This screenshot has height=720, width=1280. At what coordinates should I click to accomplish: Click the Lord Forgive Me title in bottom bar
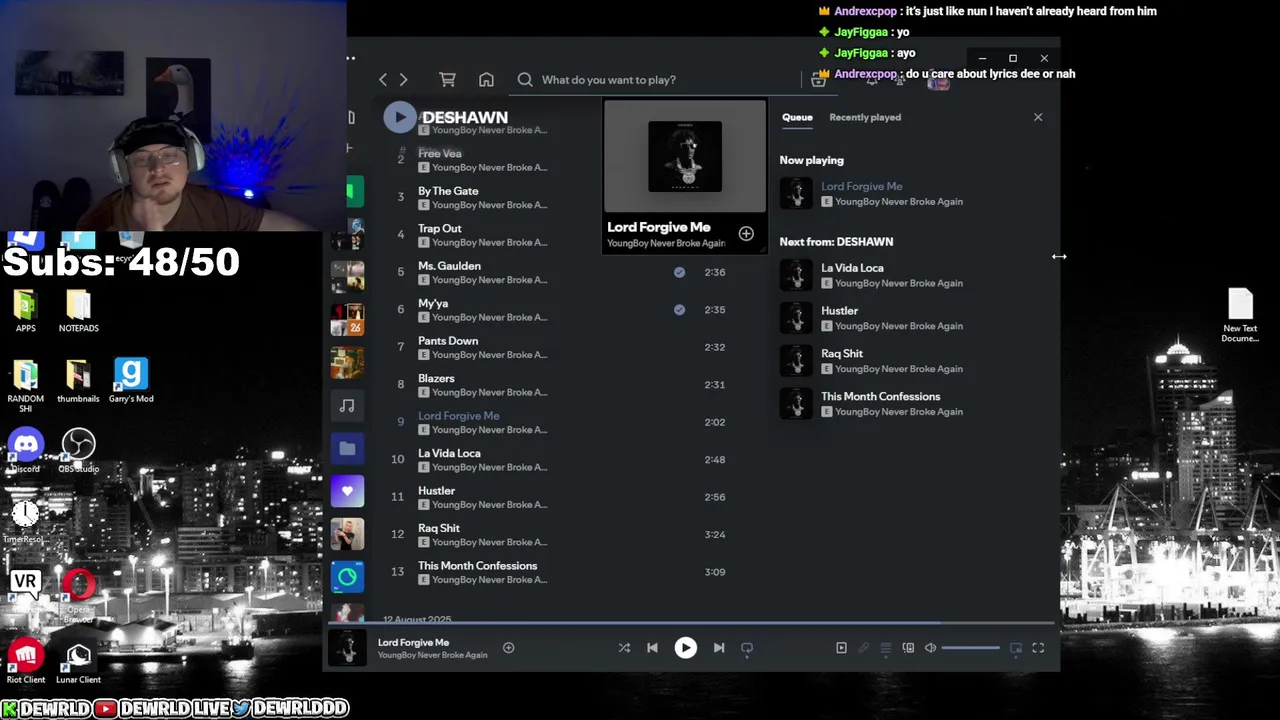tap(413, 642)
